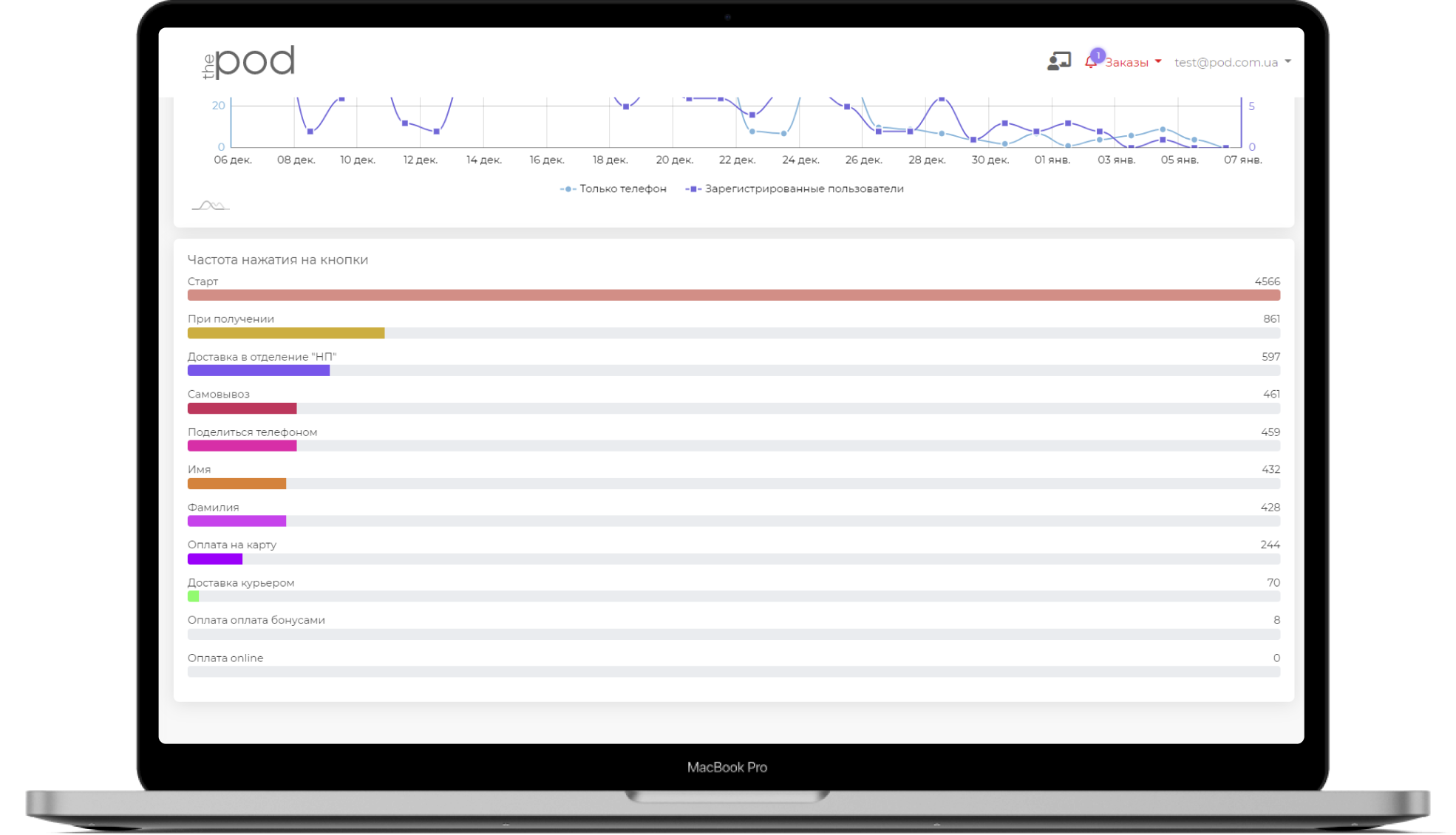Click the yellow При получении bar
The height and width of the screenshot is (835, 1456).
pos(286,333)
